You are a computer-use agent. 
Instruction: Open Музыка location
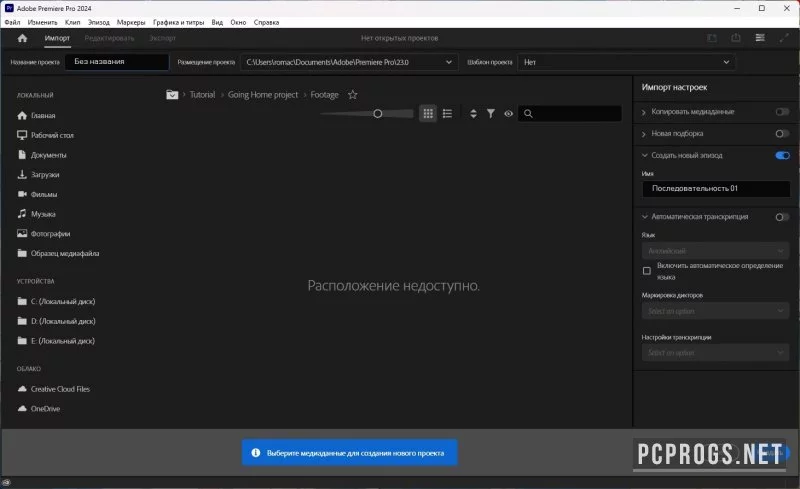36,214
